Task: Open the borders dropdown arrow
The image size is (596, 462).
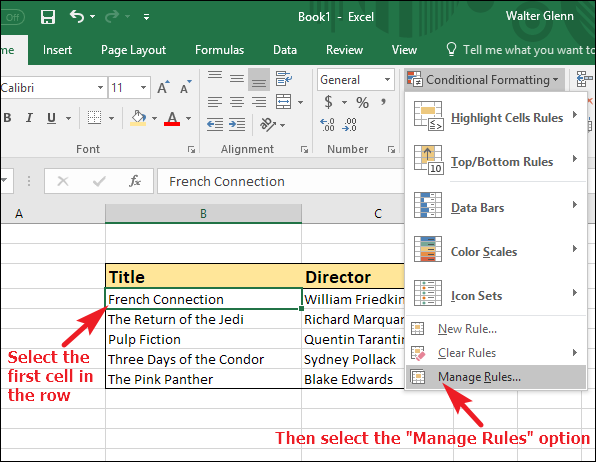Action: pos(111,118)
